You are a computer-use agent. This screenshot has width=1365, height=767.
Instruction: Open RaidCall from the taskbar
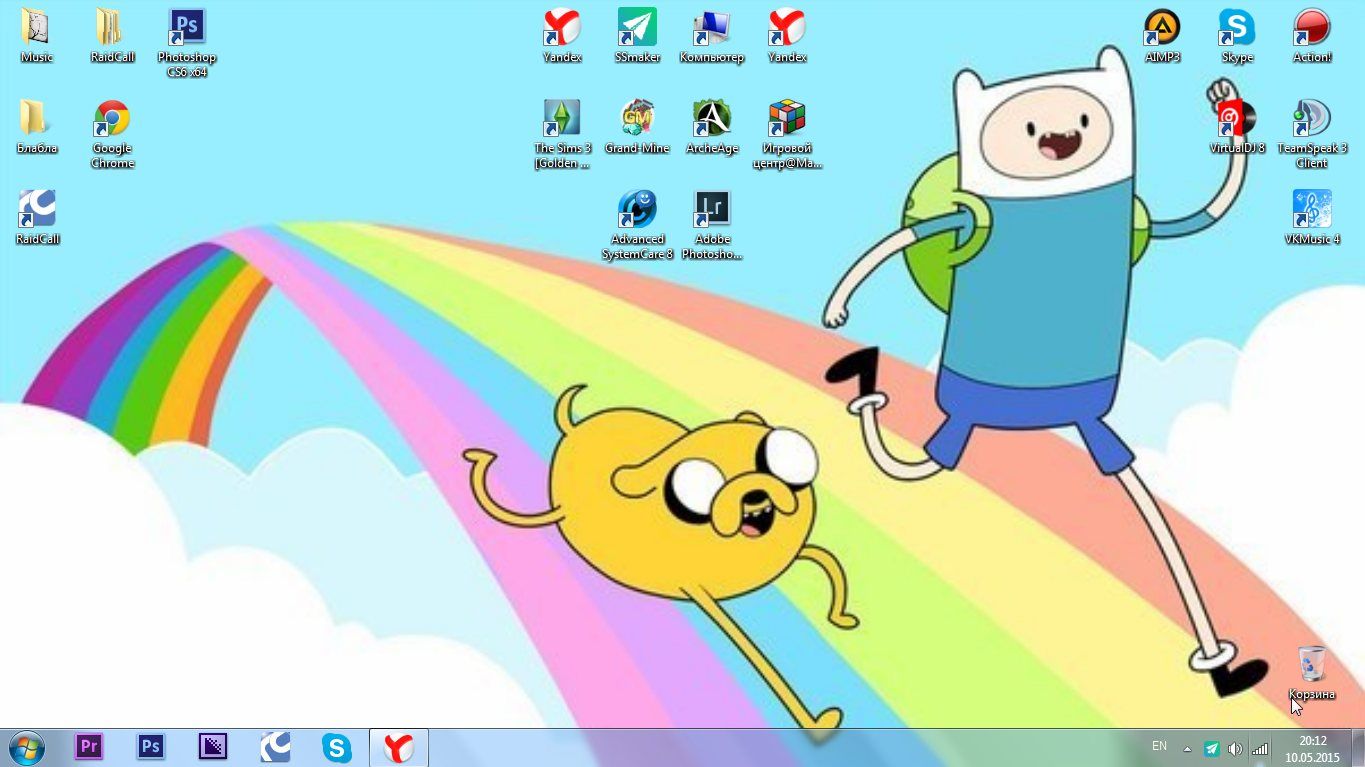click(x=275, y=747)
